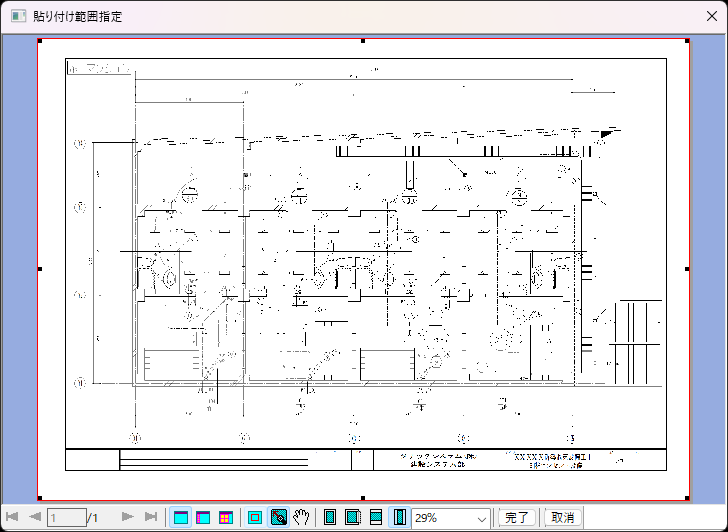Select the two-pane layout icon with sidebar
The image size is (728, 532).
pos(203,517)
